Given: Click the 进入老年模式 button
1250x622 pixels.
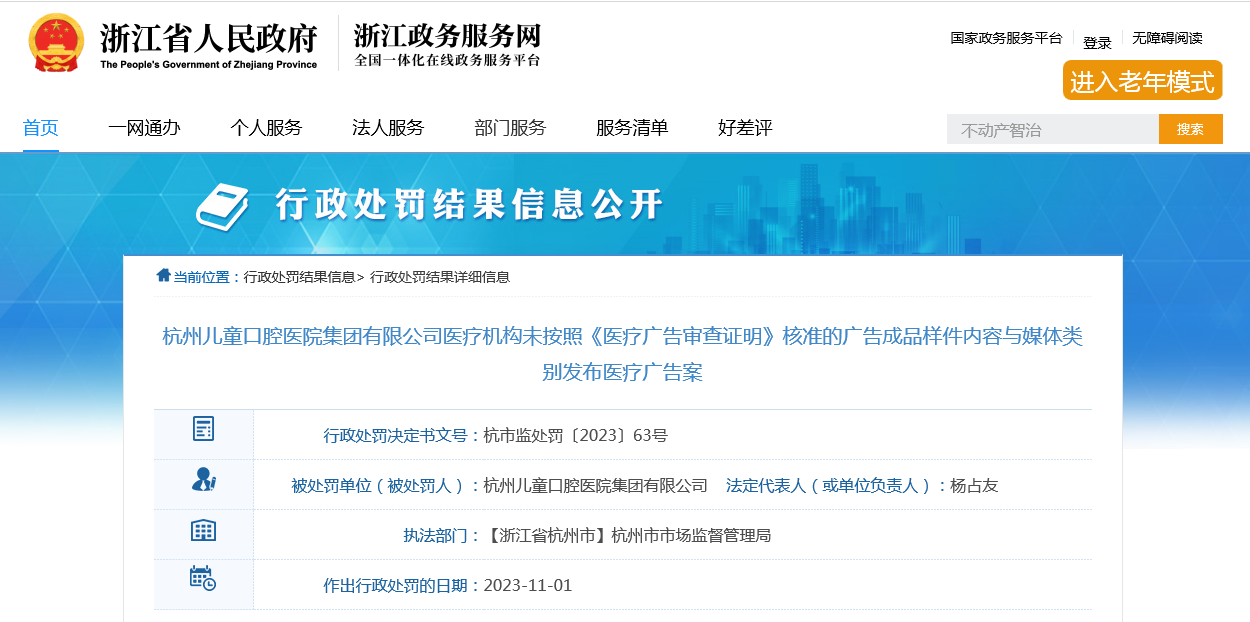Looking at the screenshot, I should pos(1142,81).
